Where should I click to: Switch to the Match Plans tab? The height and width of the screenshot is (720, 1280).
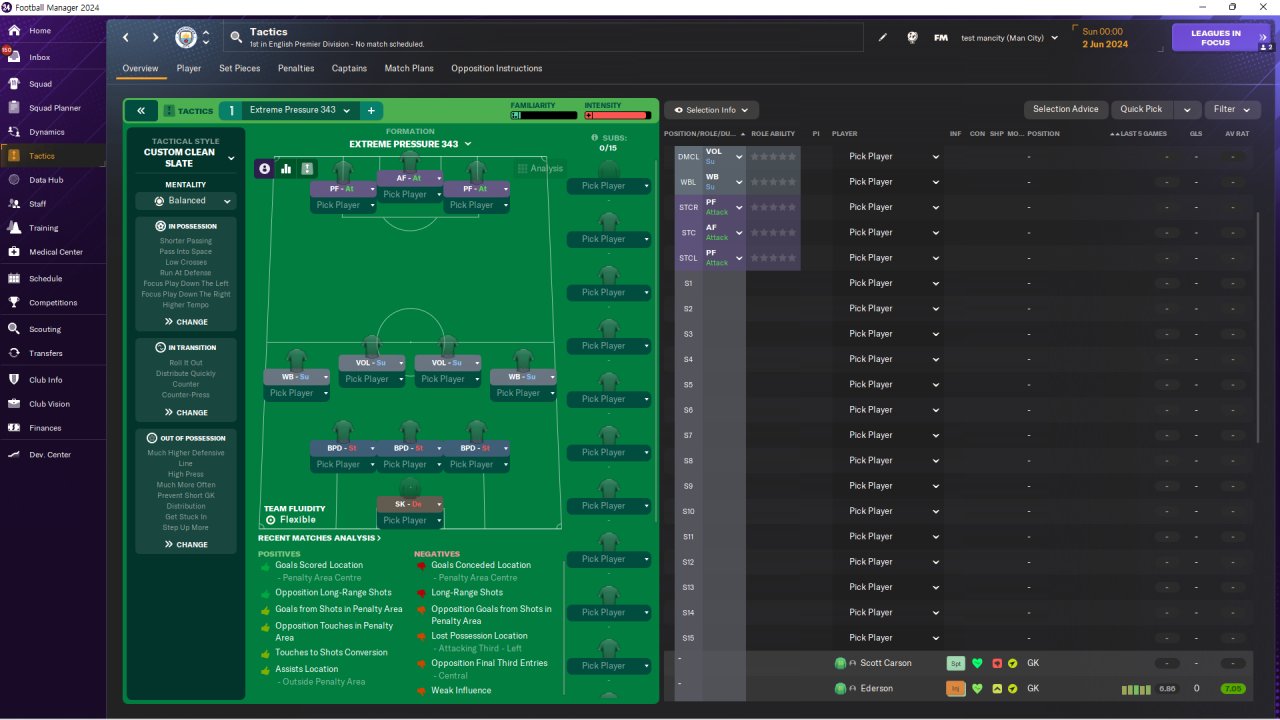pyautogui.click(x=409, y=68)
